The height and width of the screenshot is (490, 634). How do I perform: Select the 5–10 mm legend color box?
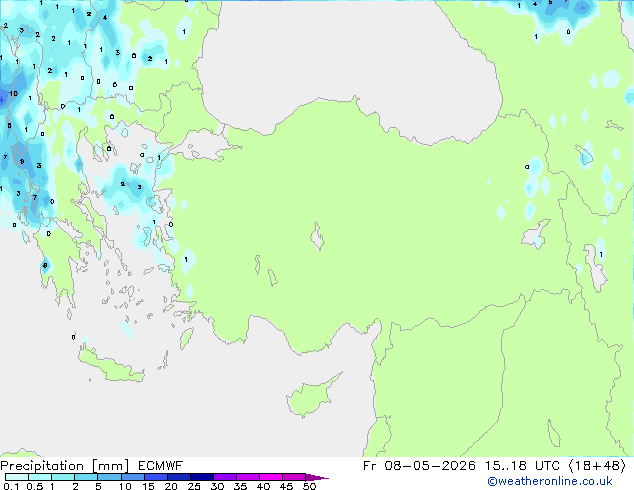(x=109, y=477)
